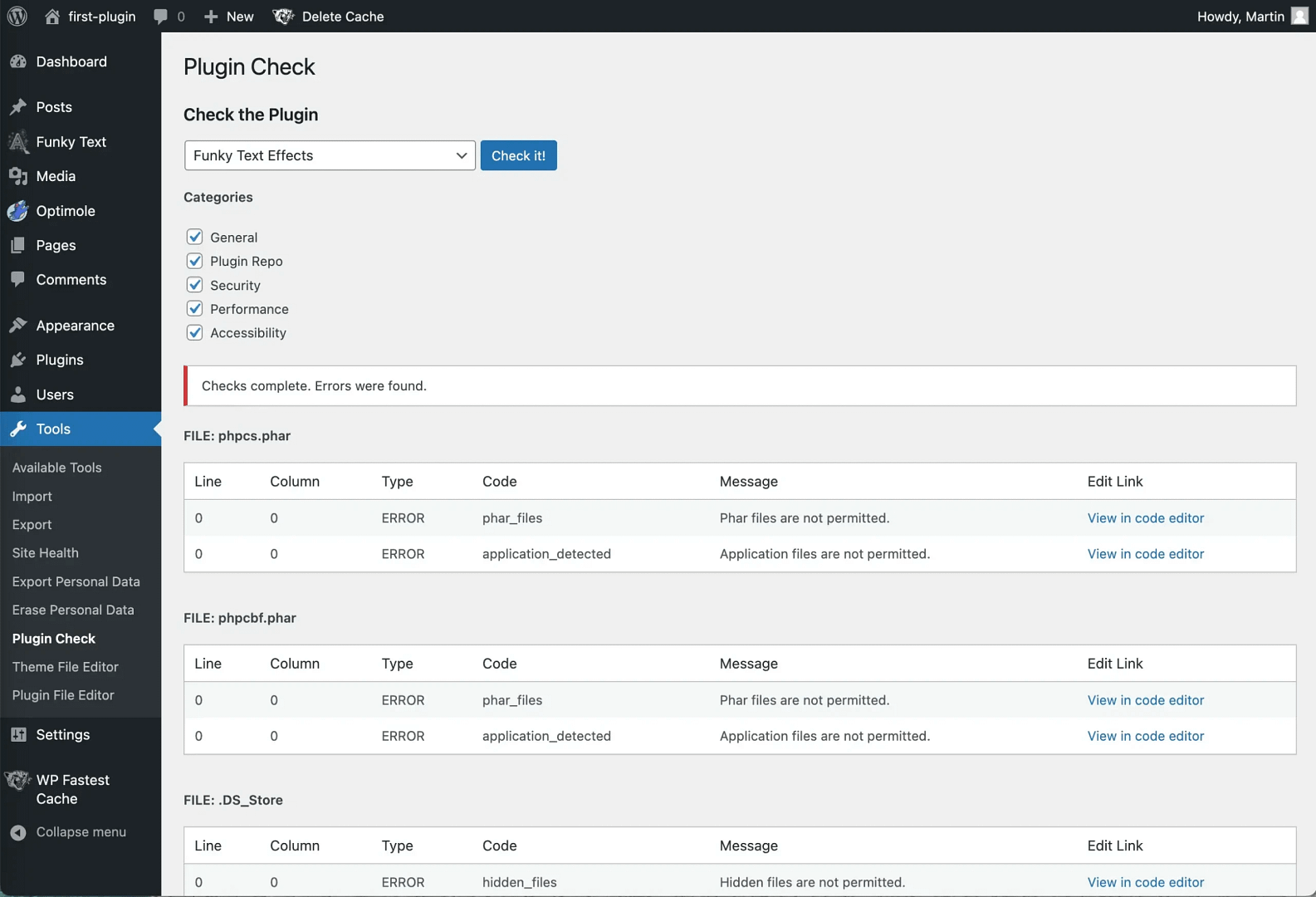The height and width of the screenshot is (897, 1316).
Task: Click the WordPress logo icon
Action: [17, 17]
